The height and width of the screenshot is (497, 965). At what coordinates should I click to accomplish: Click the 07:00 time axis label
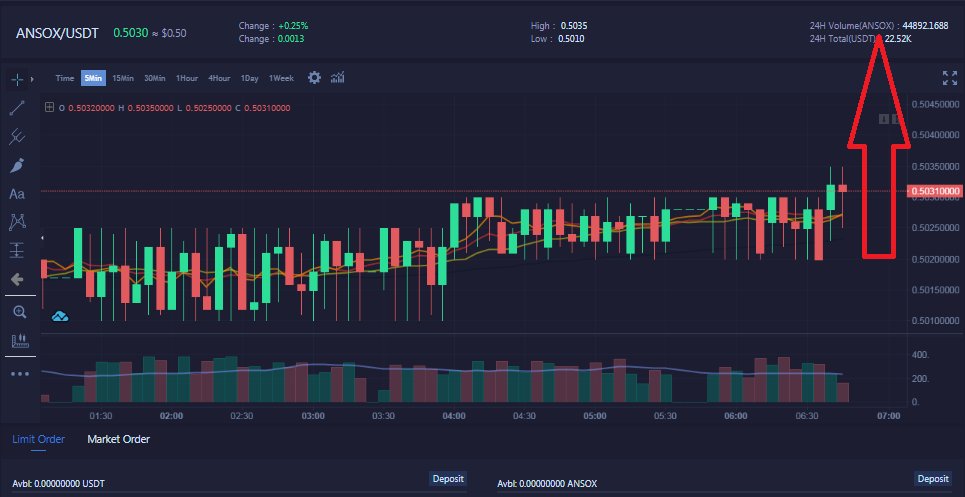[888, 416]
